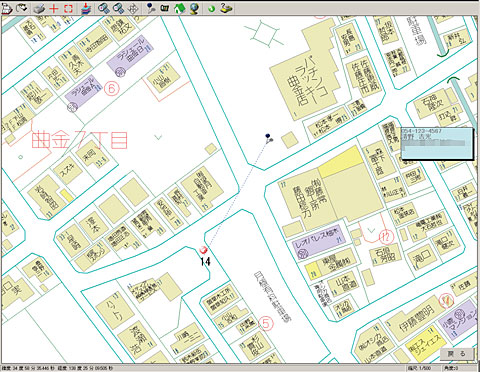Click the circled number 5 on map

tap(266, 323)
